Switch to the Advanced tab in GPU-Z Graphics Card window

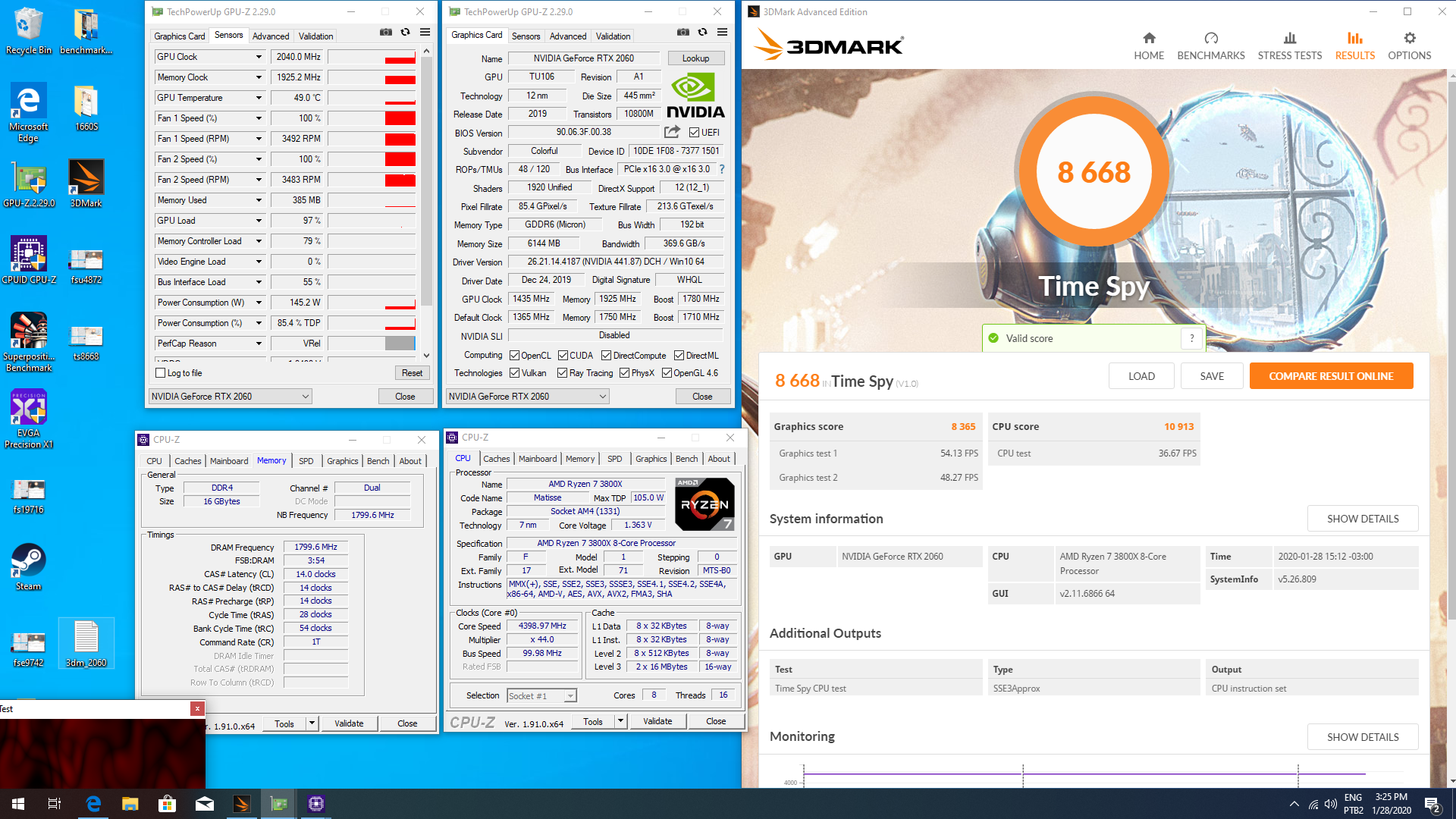click(568, 36)
